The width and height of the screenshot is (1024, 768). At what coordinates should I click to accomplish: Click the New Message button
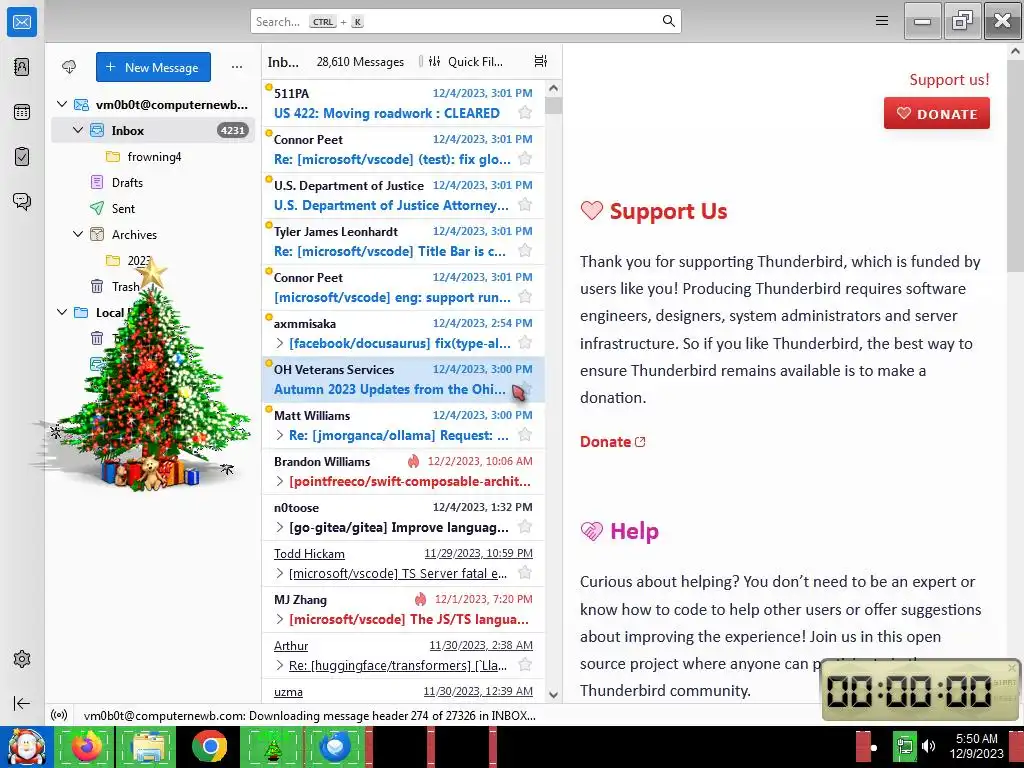[x=153, y=67]
